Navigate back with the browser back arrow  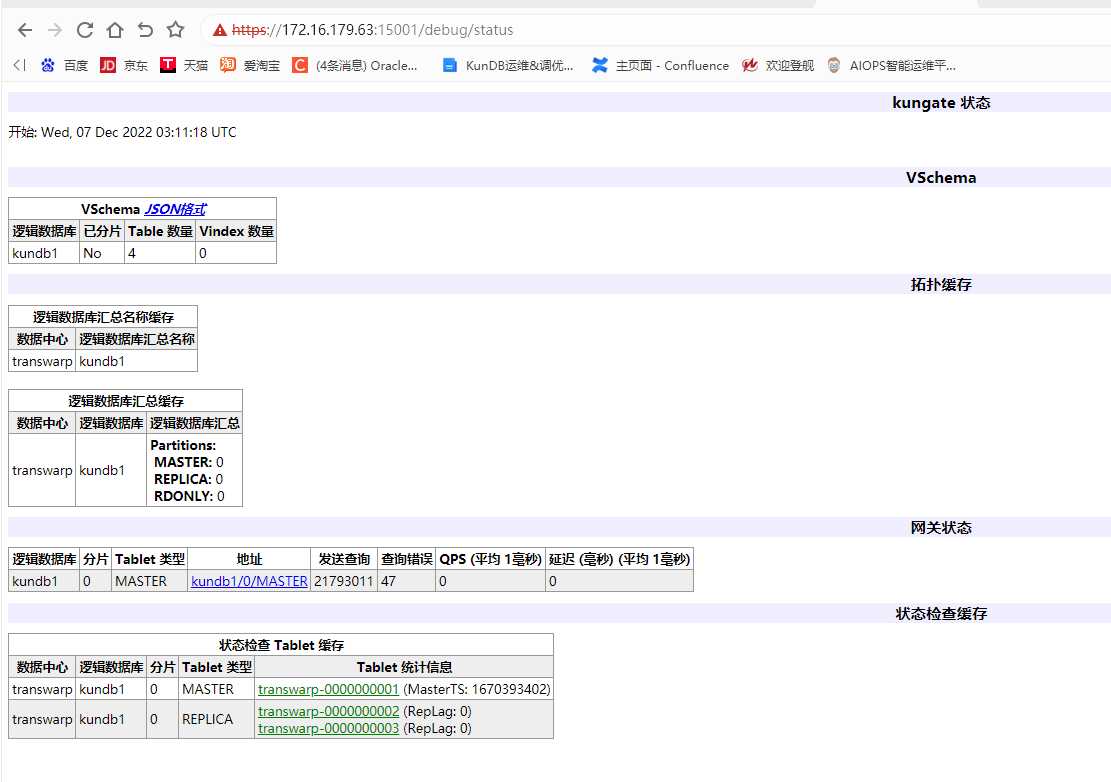[x=24, y=30]
